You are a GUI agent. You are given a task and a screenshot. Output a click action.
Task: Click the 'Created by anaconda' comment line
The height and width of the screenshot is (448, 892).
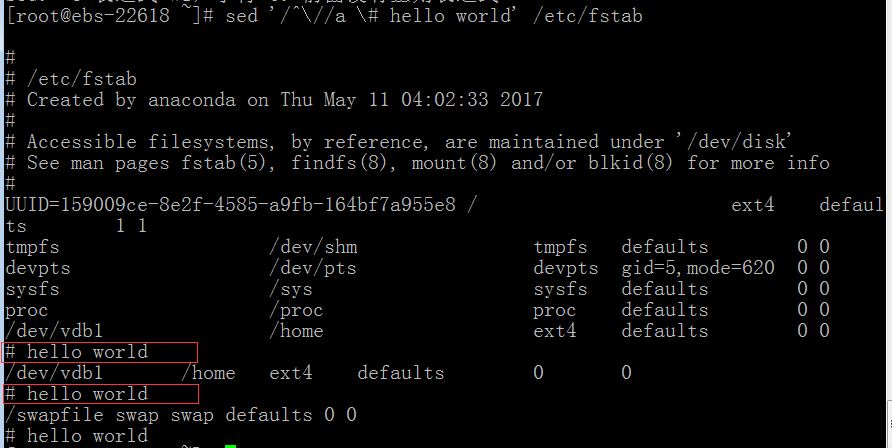[x=274, y=100]
